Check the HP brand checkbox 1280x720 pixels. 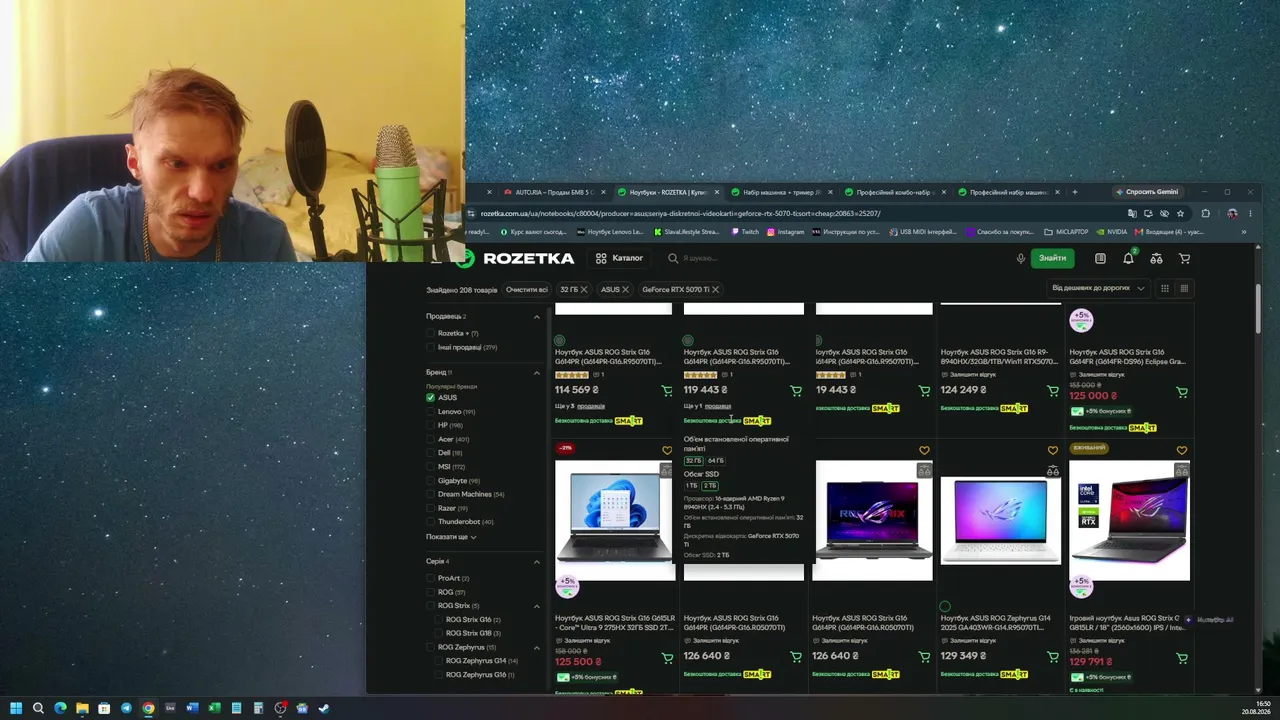click(x=431, y=425)
